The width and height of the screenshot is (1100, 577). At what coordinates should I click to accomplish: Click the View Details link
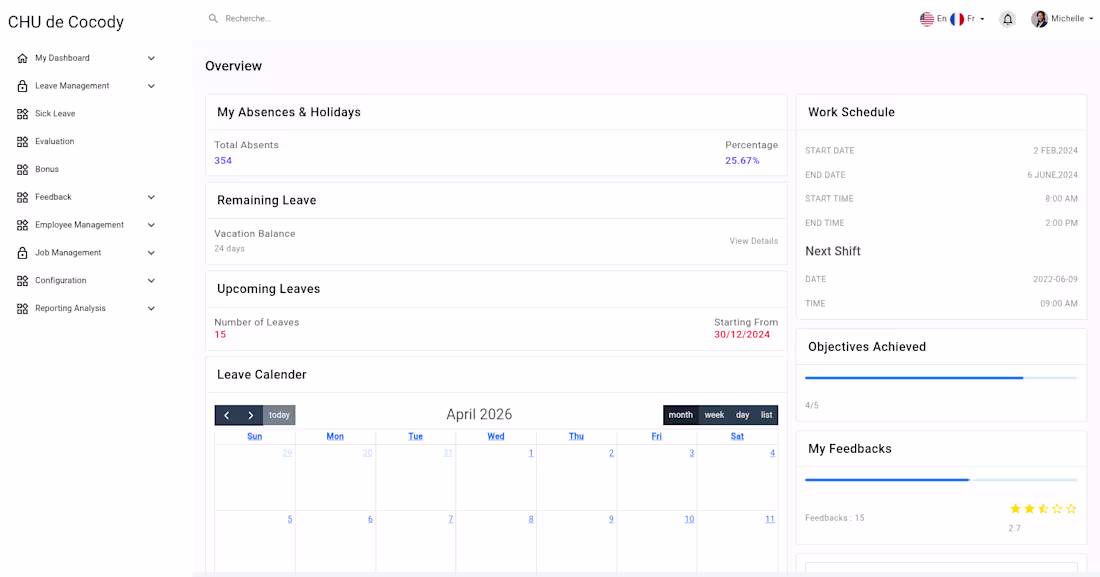(x=753, y=241)
